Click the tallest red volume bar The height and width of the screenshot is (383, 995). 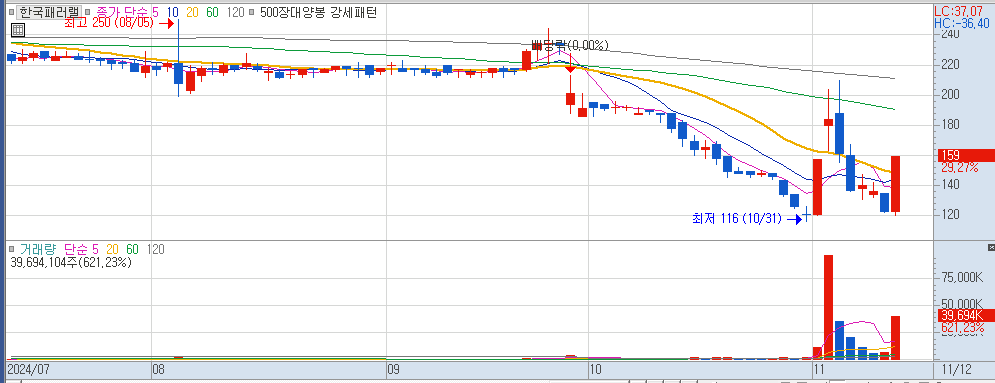pyautogui.click(x=828, y=308)
